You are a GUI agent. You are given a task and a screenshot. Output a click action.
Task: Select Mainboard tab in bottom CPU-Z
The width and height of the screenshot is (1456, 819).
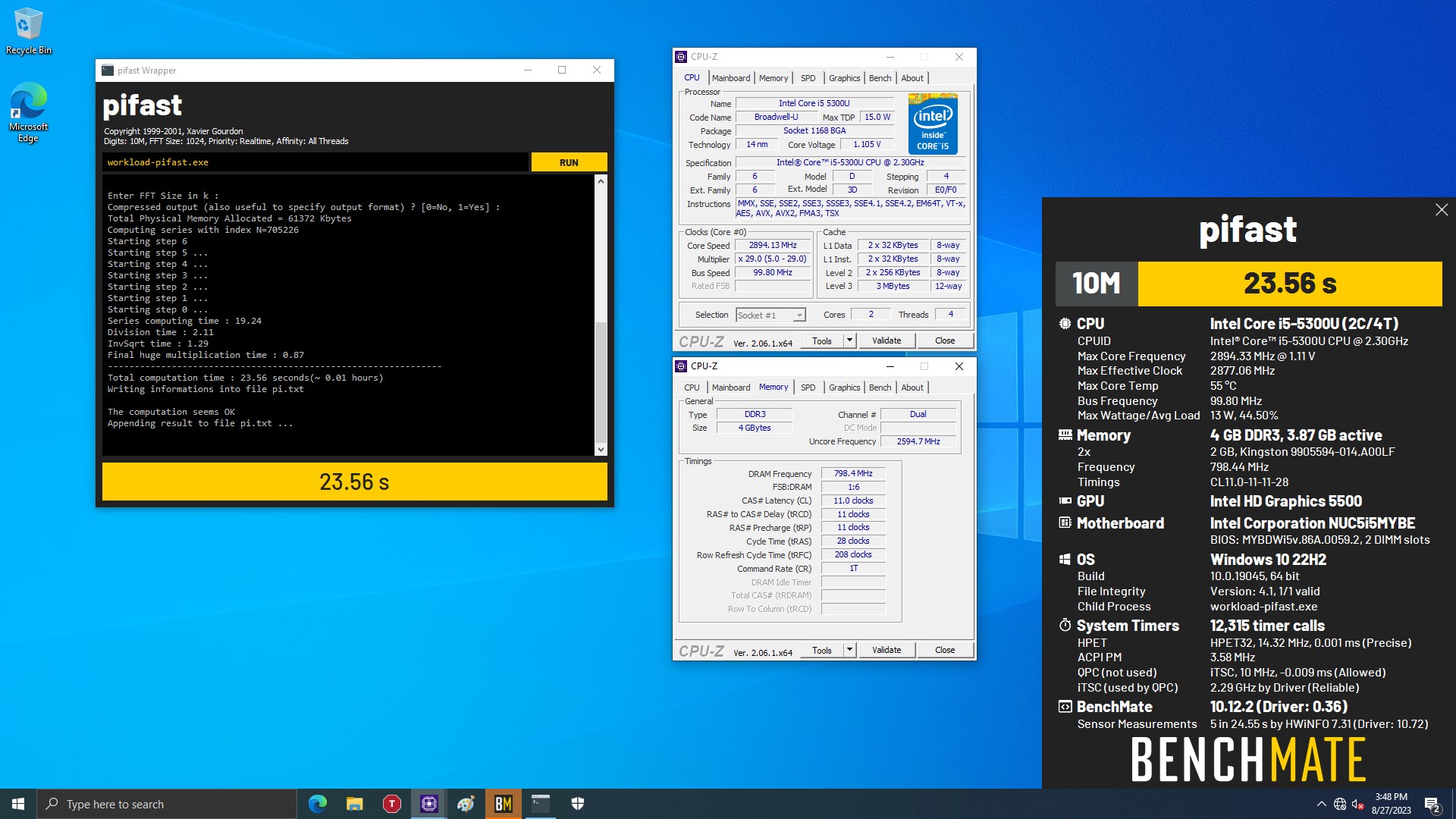pos(730,388)
